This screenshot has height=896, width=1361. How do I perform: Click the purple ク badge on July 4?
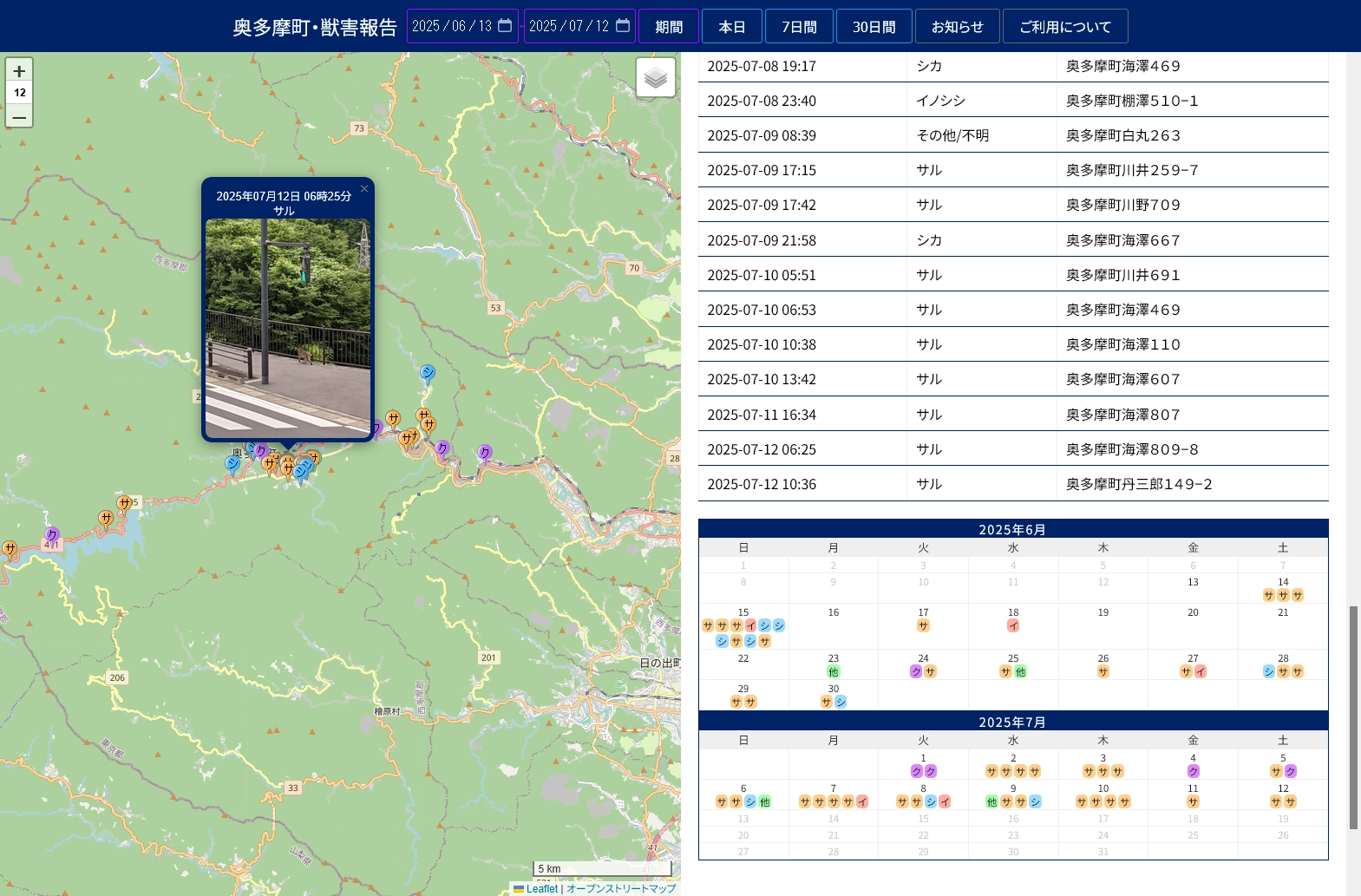tap(1193, 772)
